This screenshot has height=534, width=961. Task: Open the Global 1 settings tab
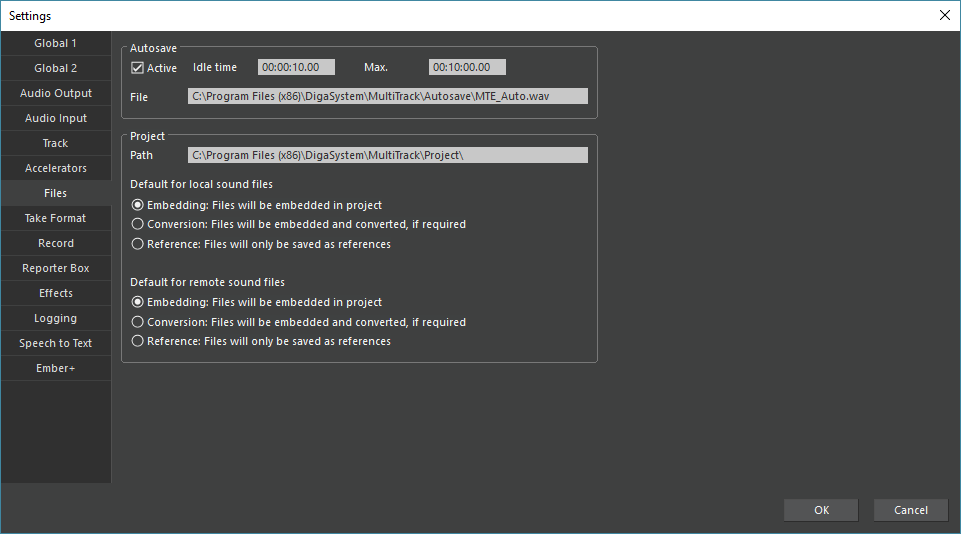[55, 43]
